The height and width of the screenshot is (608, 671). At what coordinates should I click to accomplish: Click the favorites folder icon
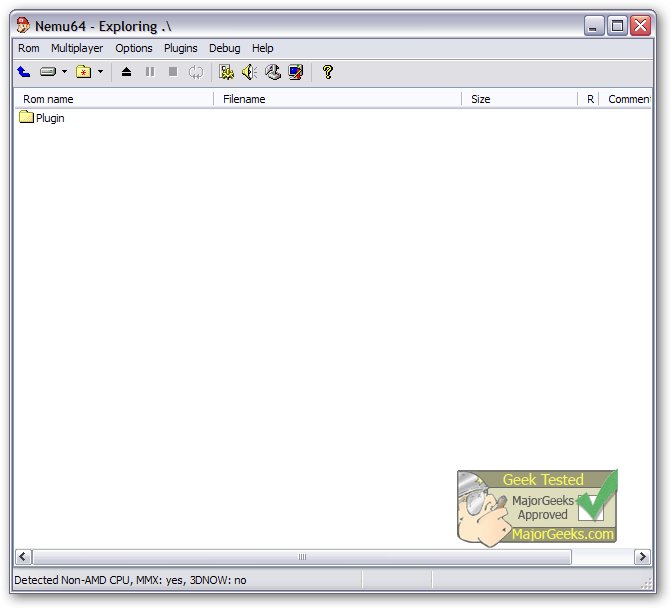pos(83,72)
